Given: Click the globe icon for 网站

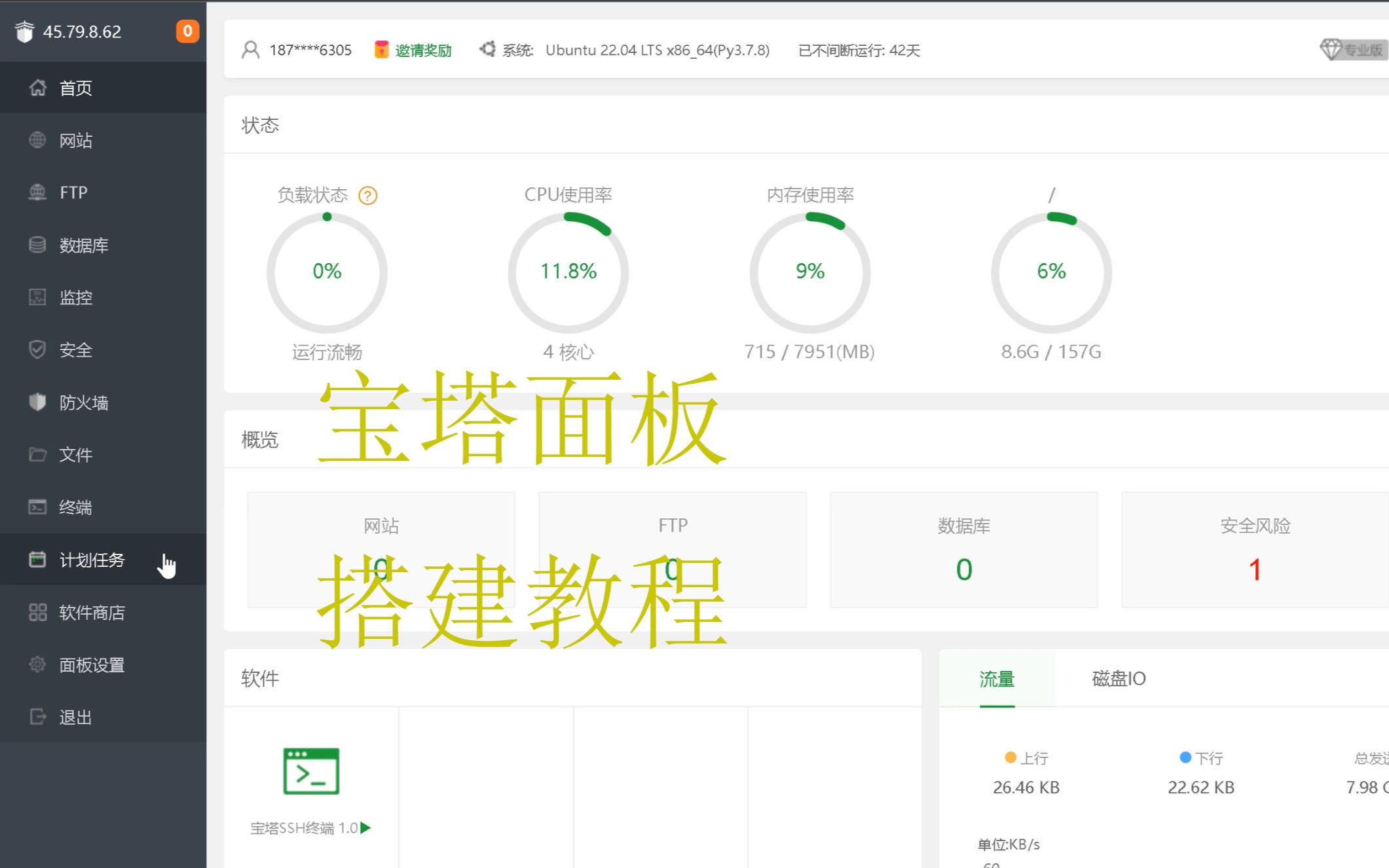Looking at the screenshot, I should (x=37, y=139).
